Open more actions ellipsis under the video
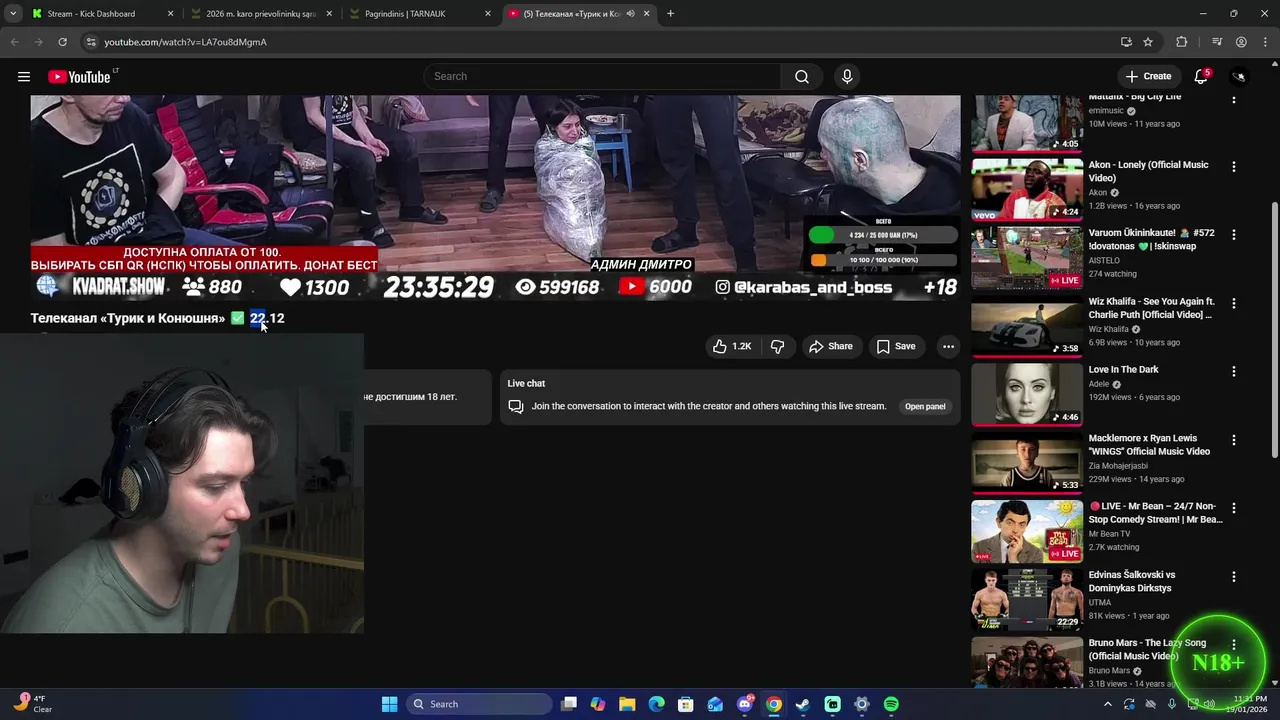Screen dimensions: 1280x720 click(948, 346)
